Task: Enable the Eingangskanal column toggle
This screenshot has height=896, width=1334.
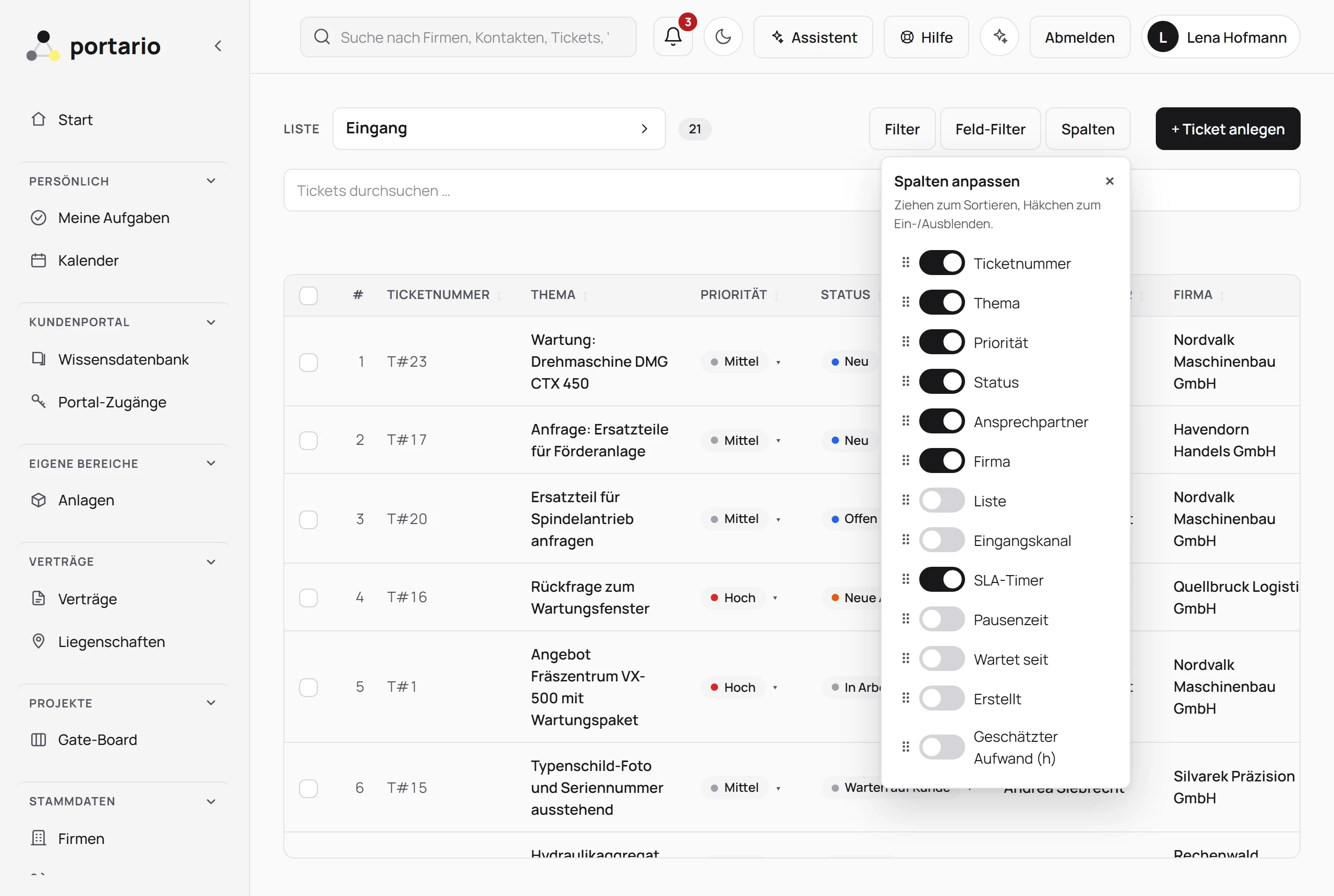Action: (941, 540)
